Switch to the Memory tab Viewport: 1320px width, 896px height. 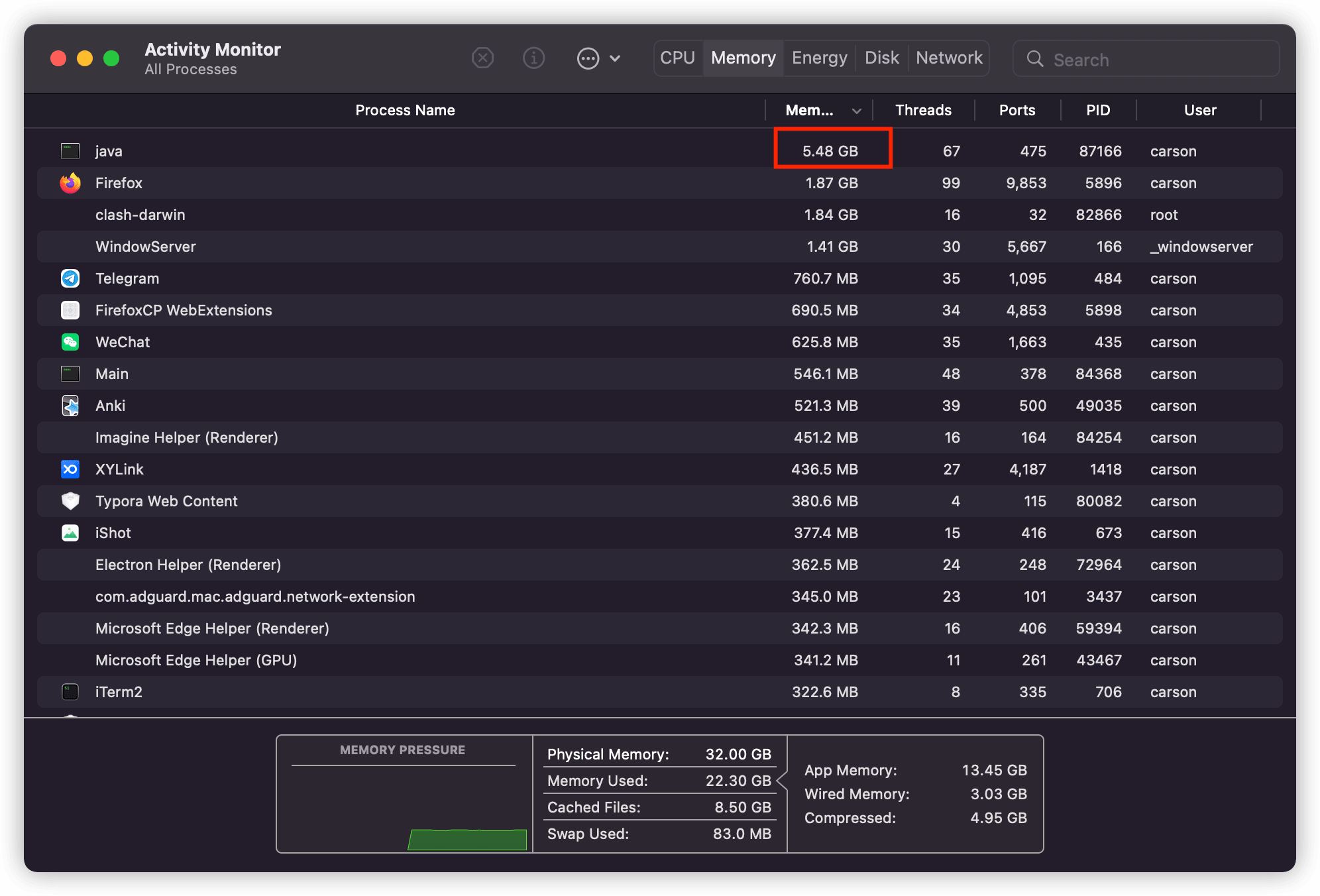(x=743, y=58)
